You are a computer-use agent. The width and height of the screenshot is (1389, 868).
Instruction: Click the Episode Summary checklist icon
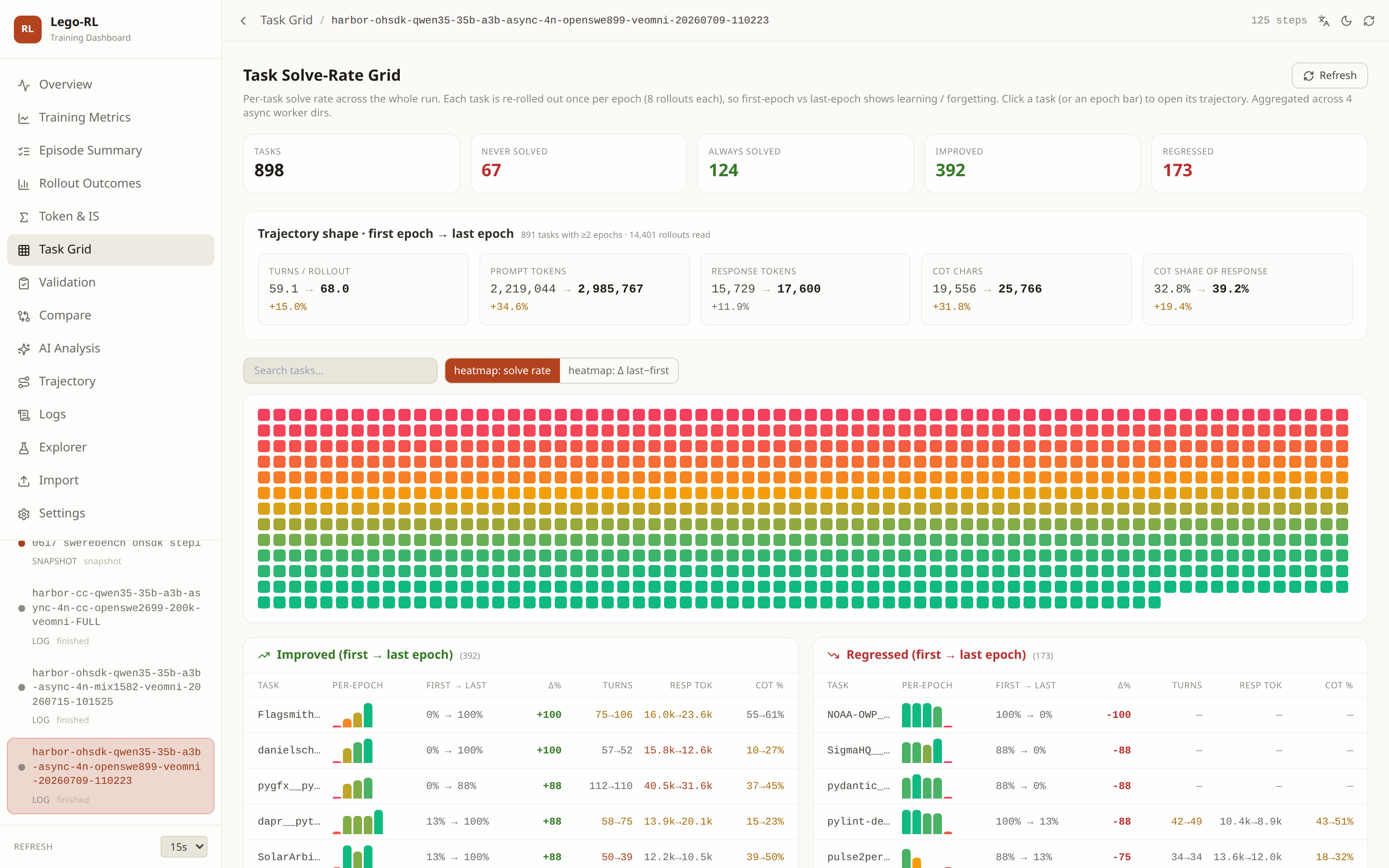pyautogui.click(x=23, y=151)
